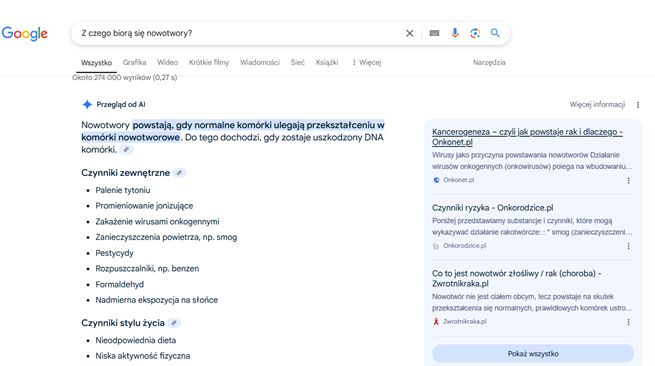Click list item 'Rozpuszczalniki, np. benzen'
This screenshot has height=366, width=655.
[147, 268]
